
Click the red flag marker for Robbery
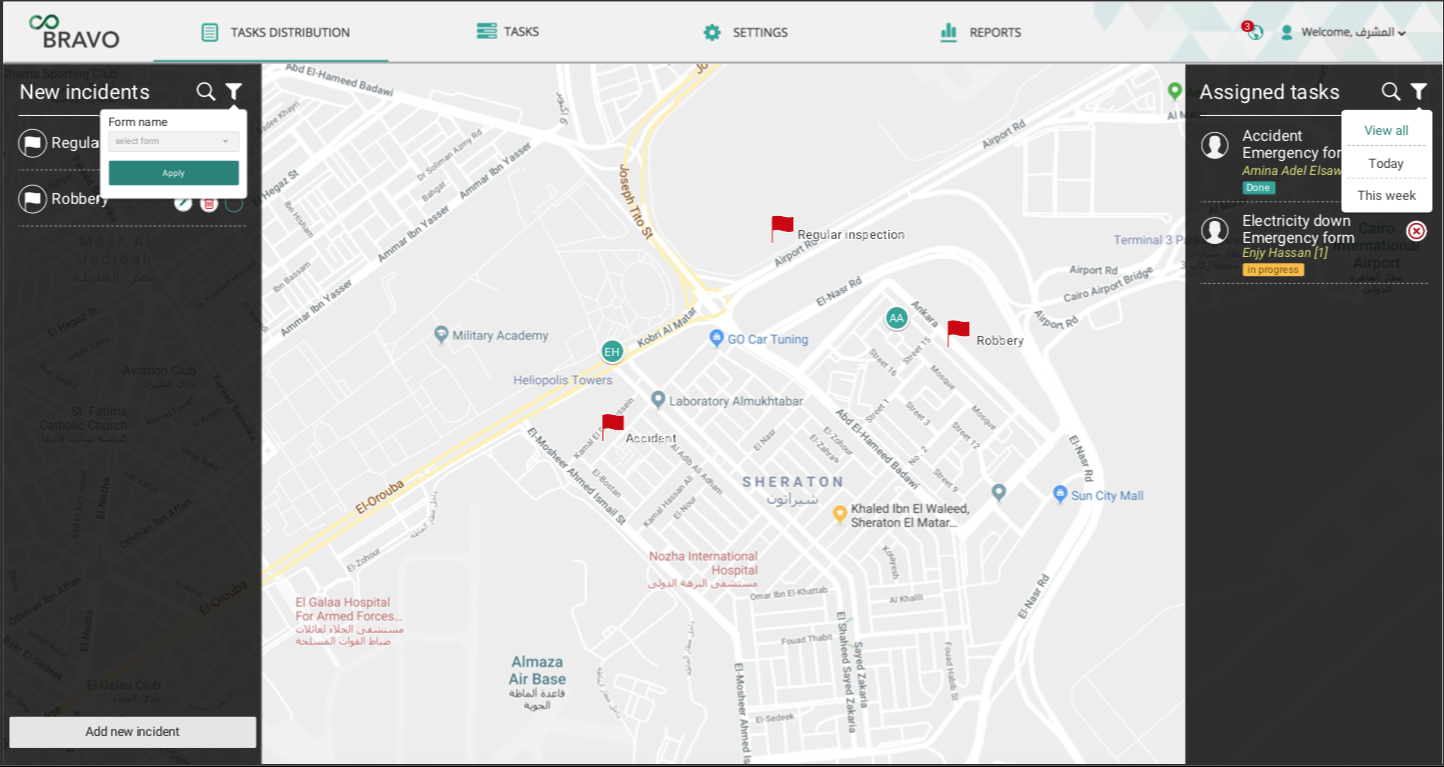[958, 333]
